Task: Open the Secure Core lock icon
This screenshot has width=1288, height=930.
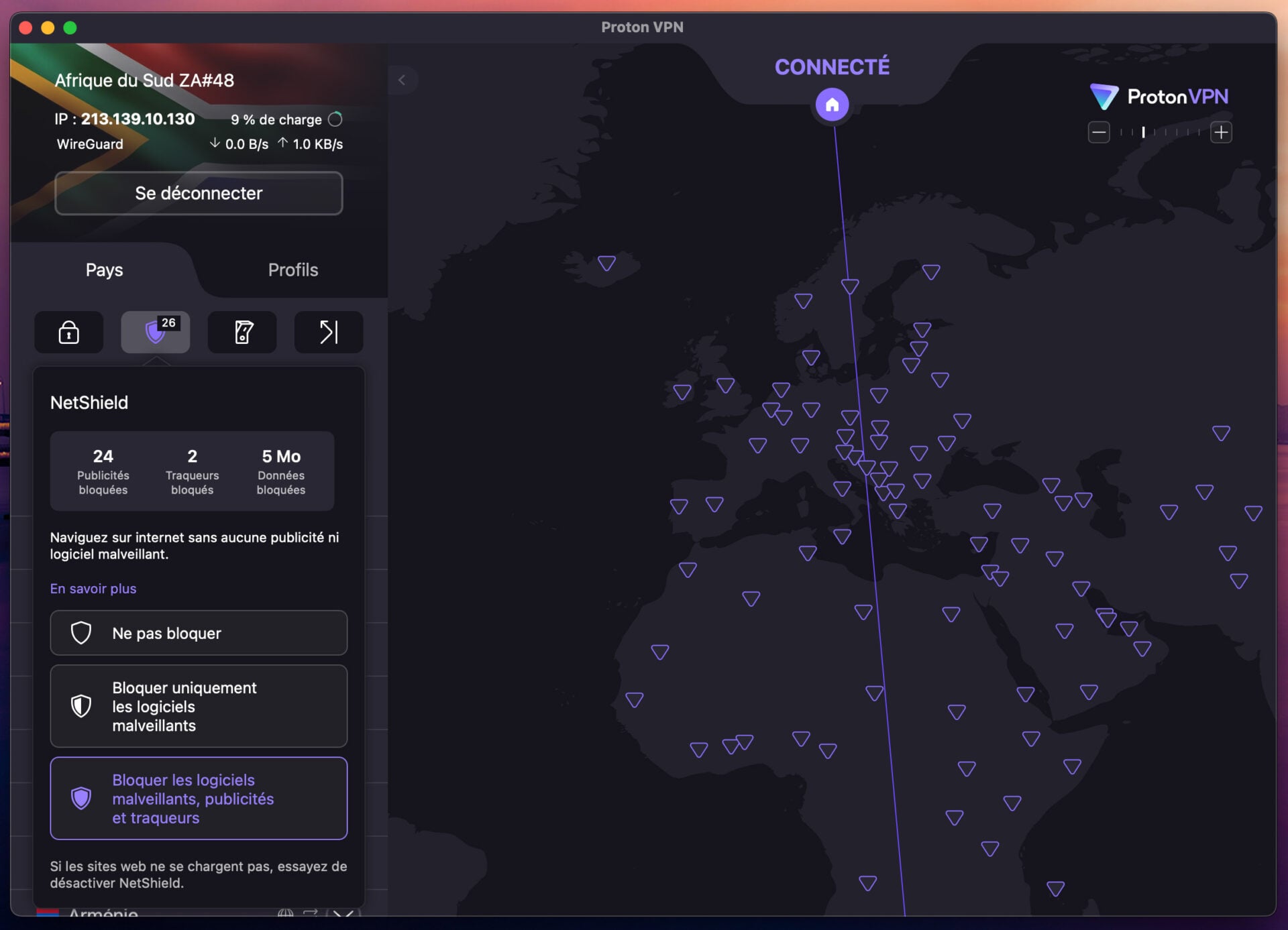Action: 68,332
